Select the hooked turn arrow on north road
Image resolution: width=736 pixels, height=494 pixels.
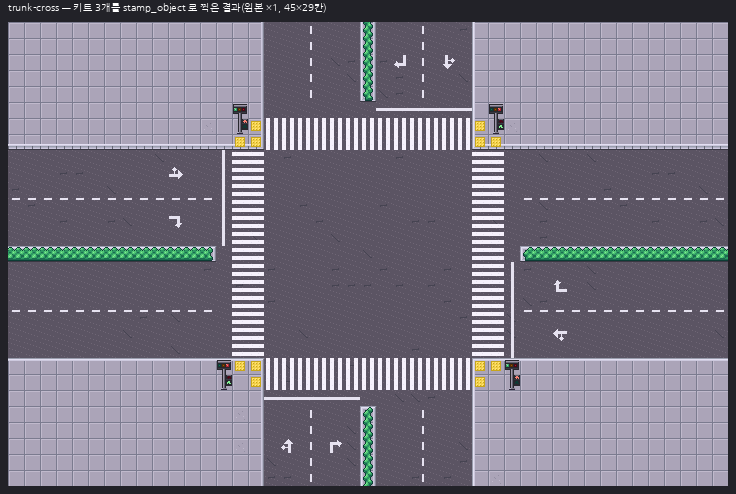(x=400, y=62)
